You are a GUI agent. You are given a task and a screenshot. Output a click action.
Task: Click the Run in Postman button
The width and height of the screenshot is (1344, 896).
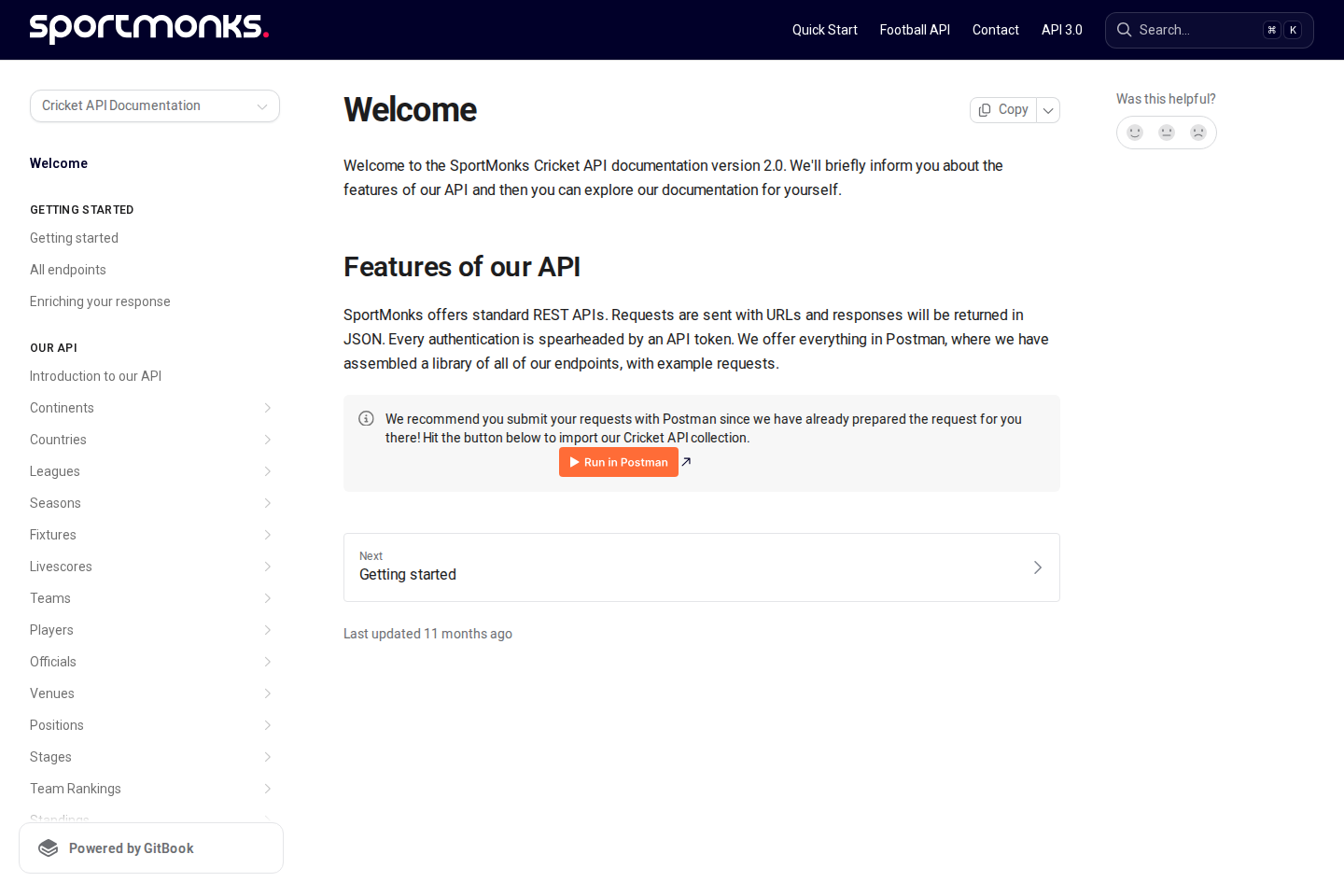(619, 461)
